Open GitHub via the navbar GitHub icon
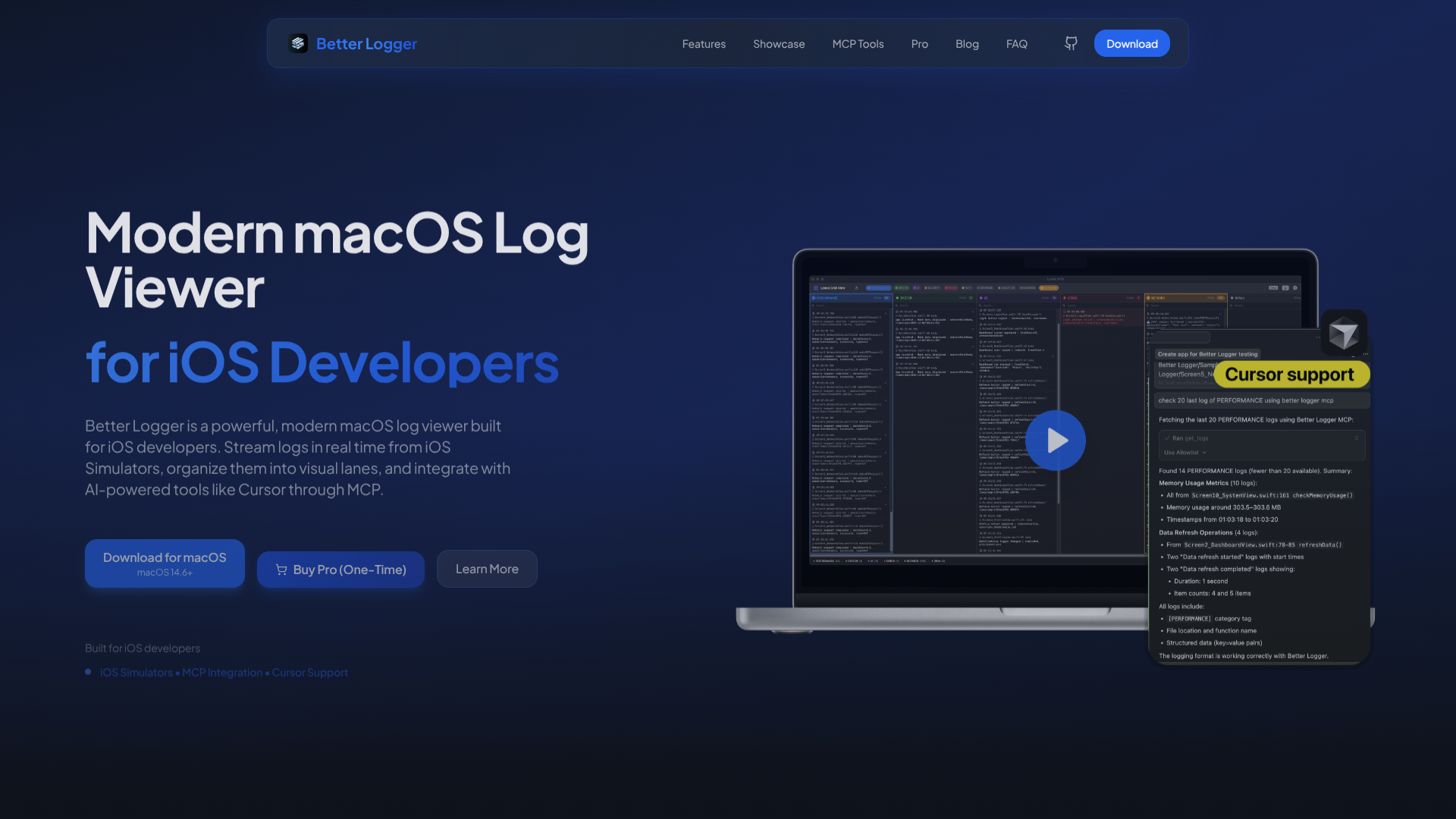Viewport: 1456px width, 819px height. click(1070, 43)
